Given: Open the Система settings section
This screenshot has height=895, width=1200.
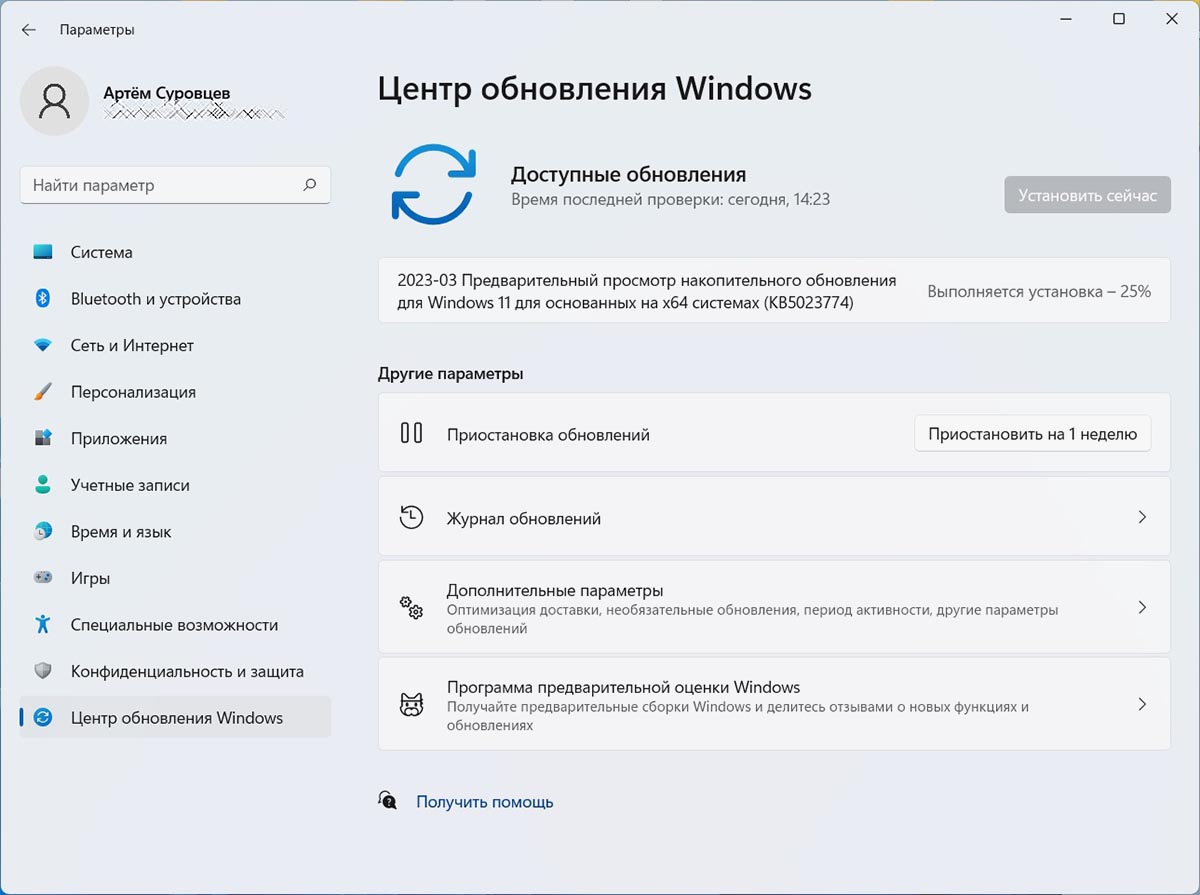Looking at the screenshot, I should point(175,253).
